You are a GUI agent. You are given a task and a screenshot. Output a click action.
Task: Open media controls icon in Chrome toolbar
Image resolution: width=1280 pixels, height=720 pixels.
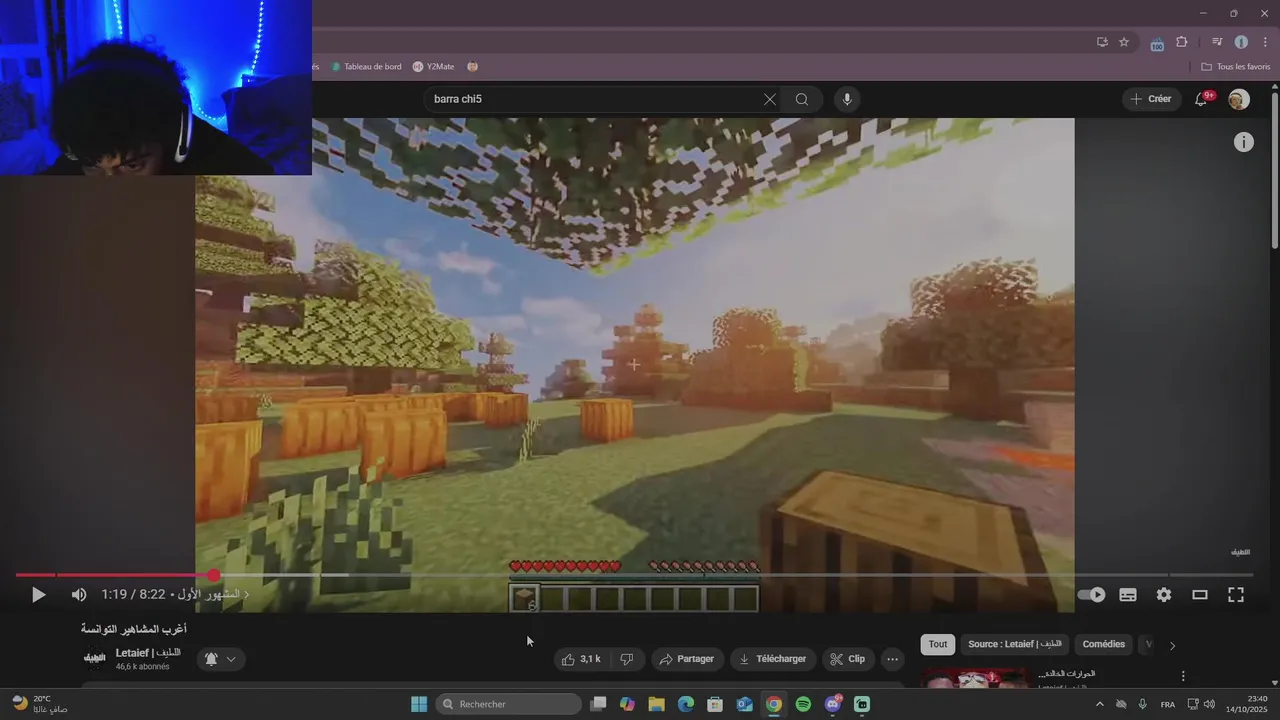(1217, 42)
